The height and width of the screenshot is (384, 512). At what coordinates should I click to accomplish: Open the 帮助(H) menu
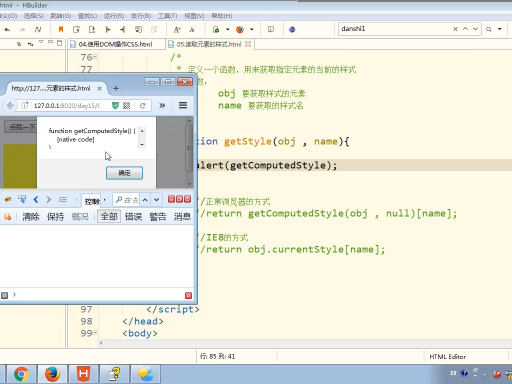click(222, 16)
